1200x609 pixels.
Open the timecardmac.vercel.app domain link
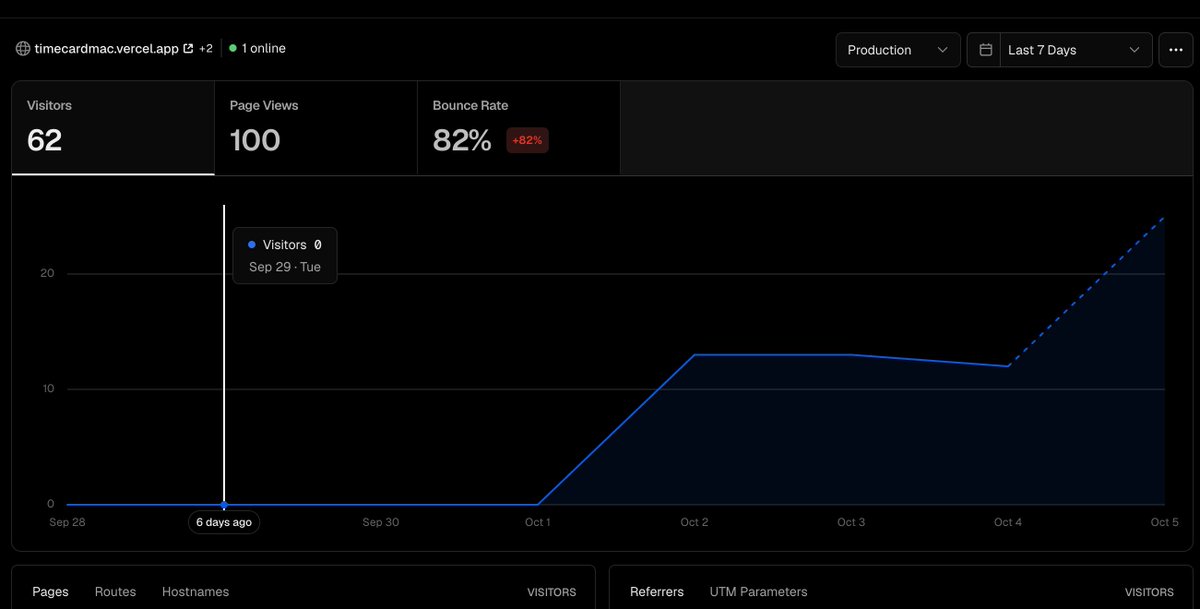tap(106, 48)
